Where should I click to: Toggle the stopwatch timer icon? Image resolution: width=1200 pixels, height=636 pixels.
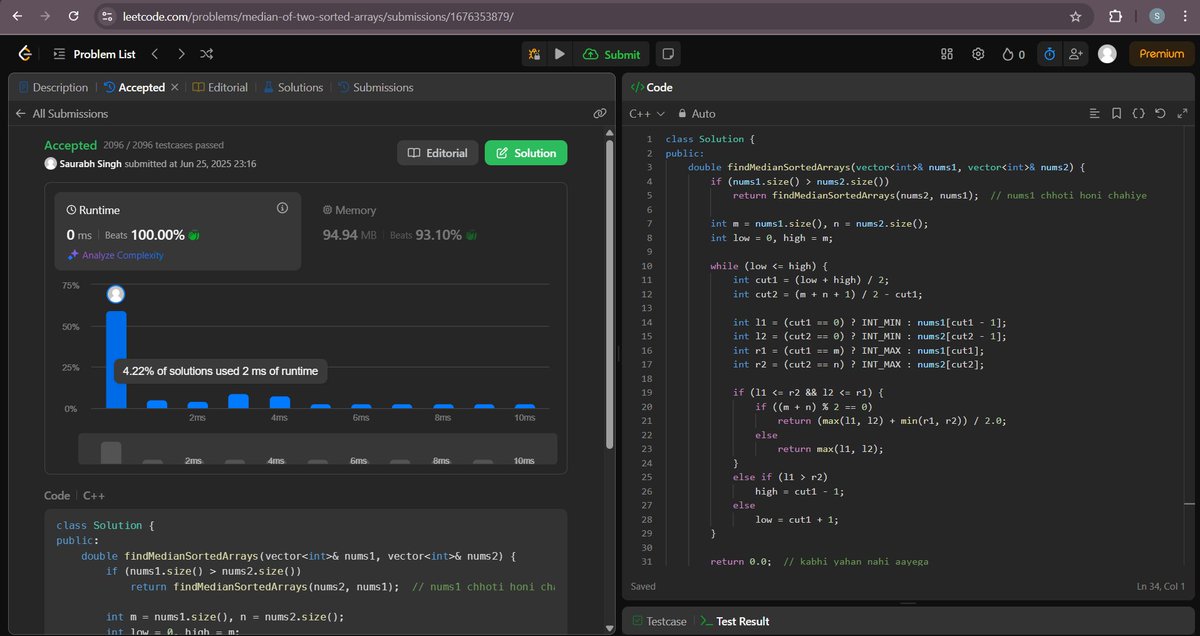(1049, 54)
